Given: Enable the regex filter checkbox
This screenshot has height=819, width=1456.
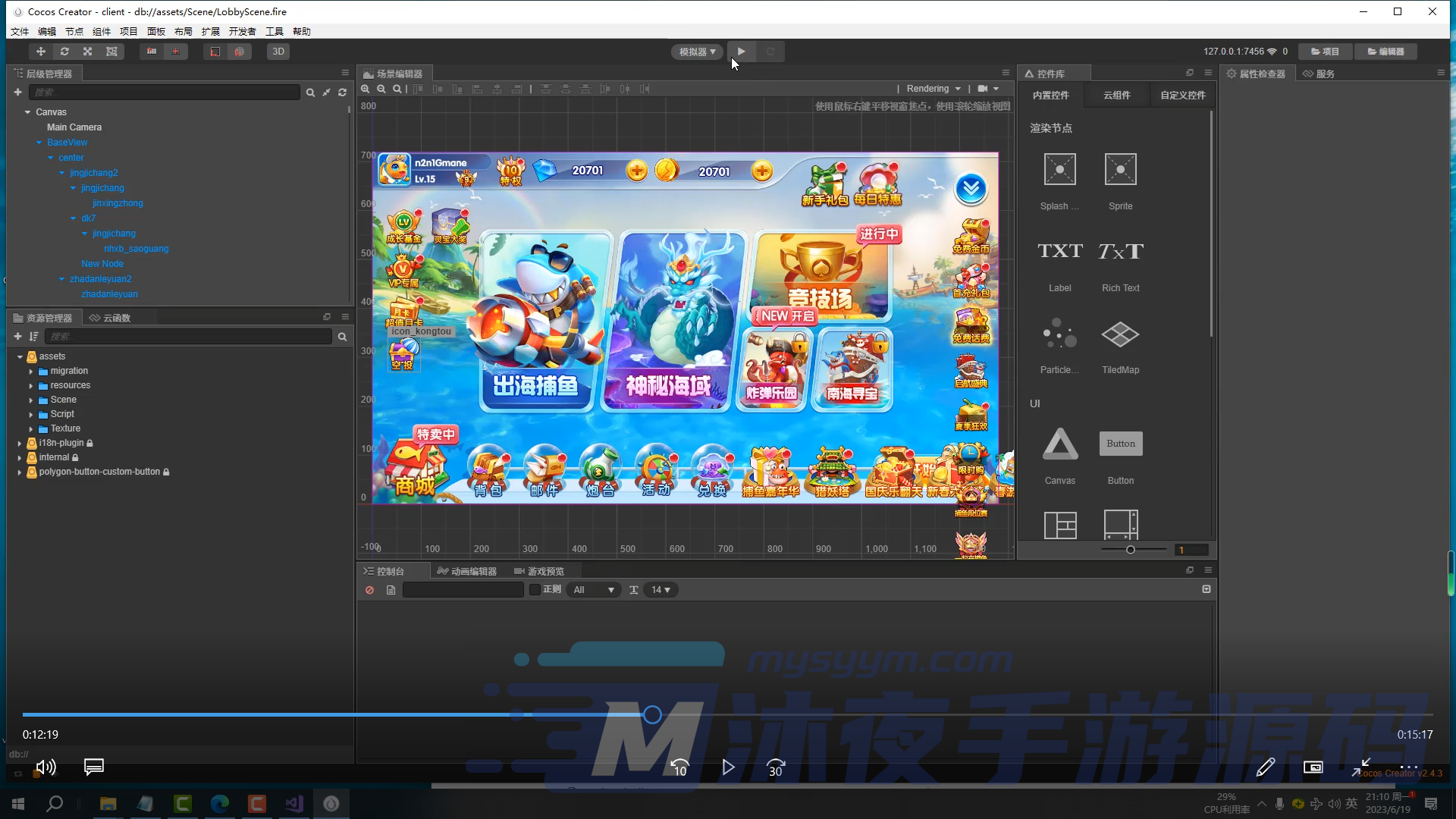Looking at the screenshot, I should coord(535,589).
